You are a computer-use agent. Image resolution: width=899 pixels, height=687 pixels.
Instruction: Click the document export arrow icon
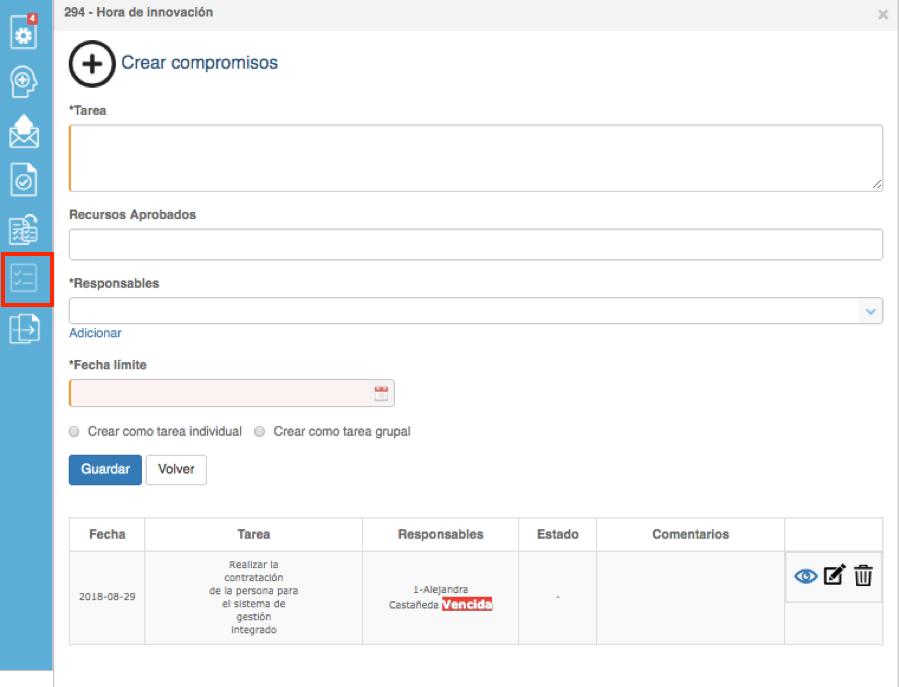(24, 329)
